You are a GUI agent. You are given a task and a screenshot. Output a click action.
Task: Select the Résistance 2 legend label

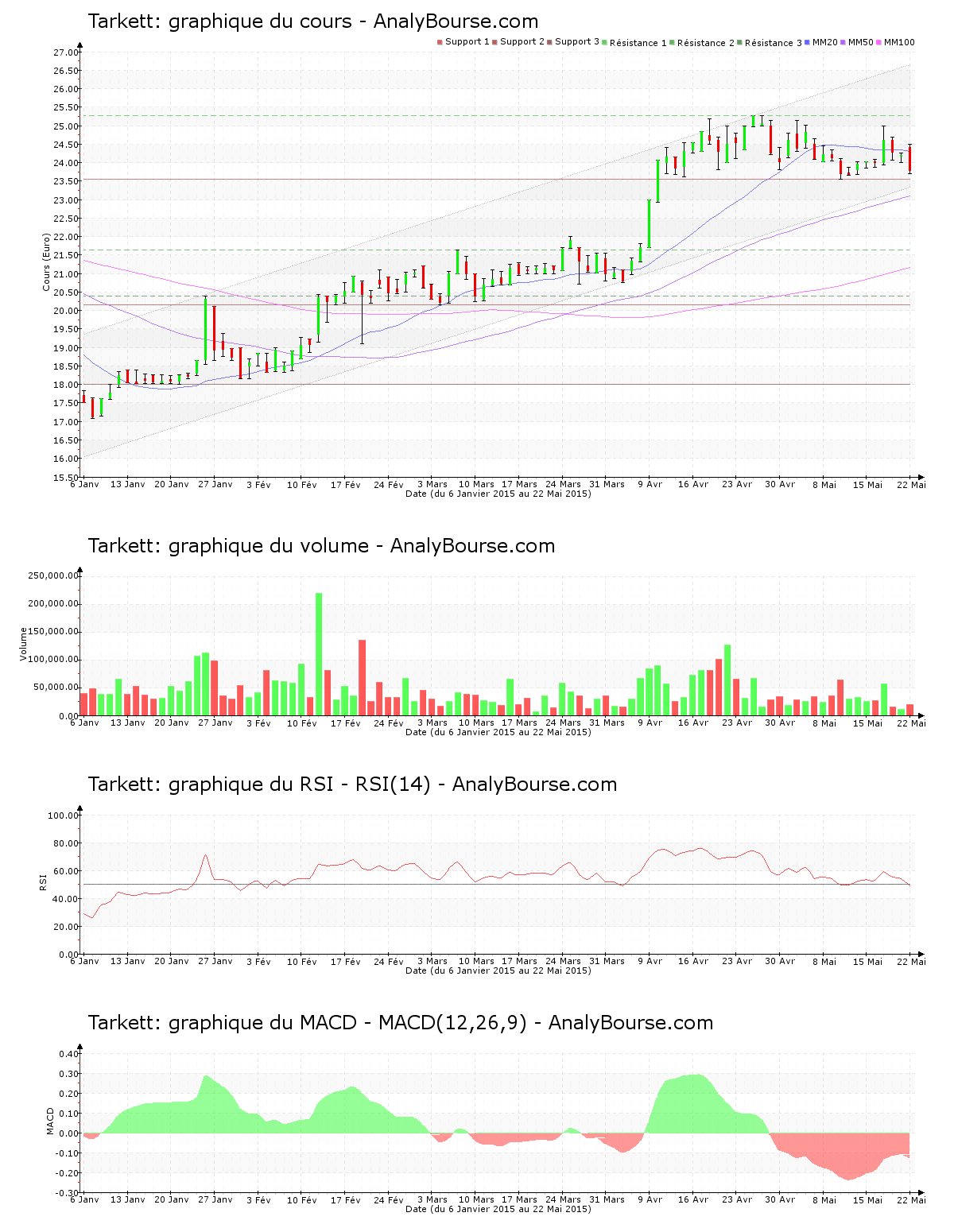pos(706,43)
